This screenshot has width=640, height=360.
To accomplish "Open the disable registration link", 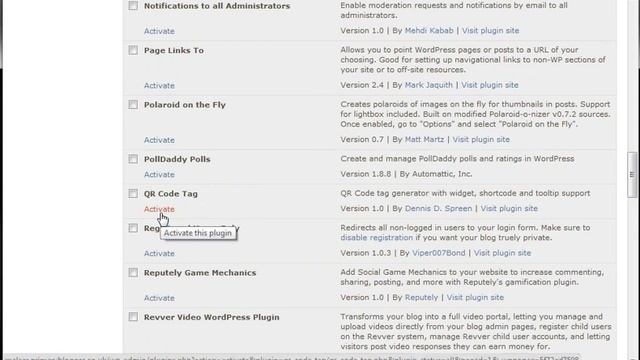I will pos(377,238).
